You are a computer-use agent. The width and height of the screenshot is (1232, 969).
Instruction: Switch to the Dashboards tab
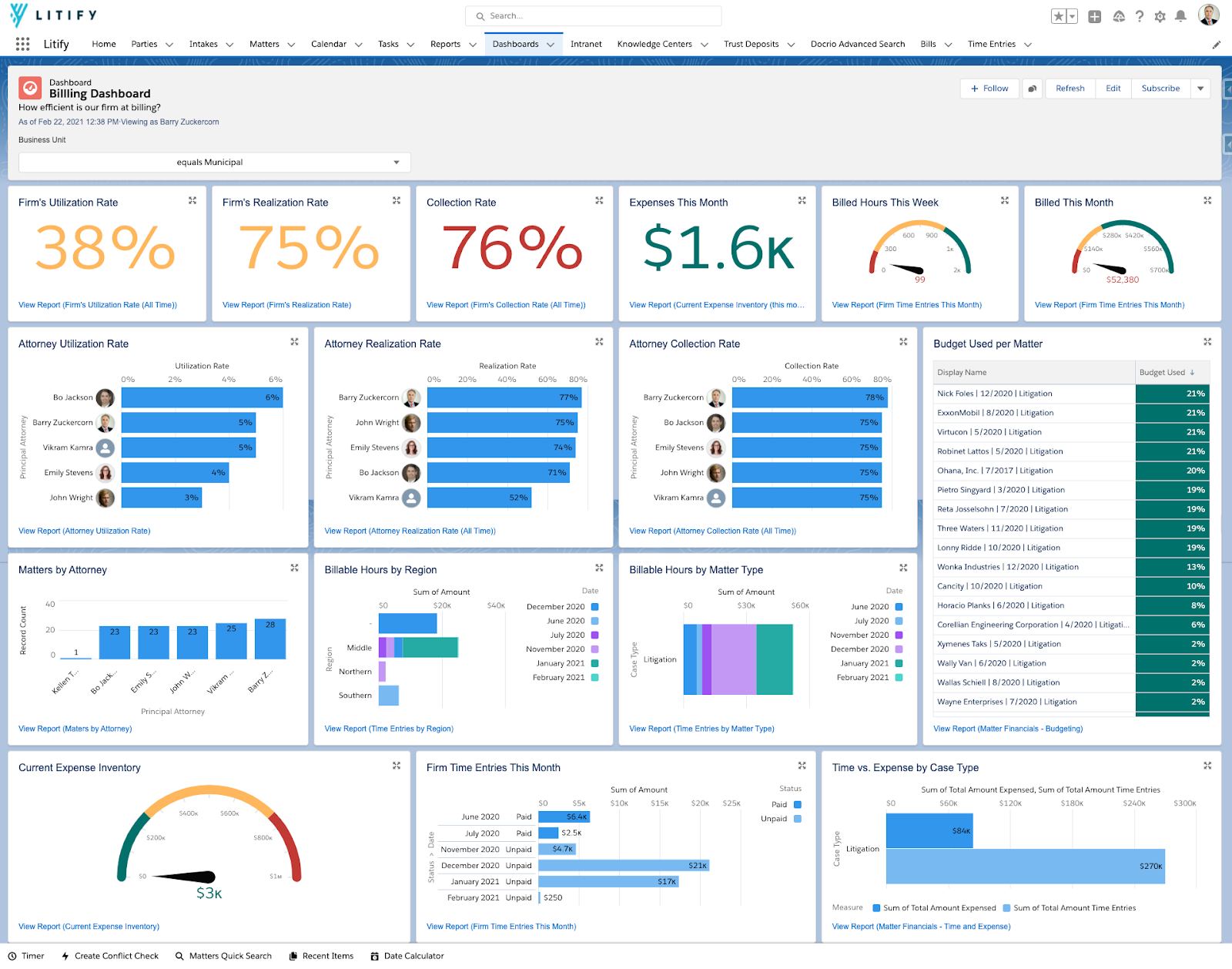(517, 44)
